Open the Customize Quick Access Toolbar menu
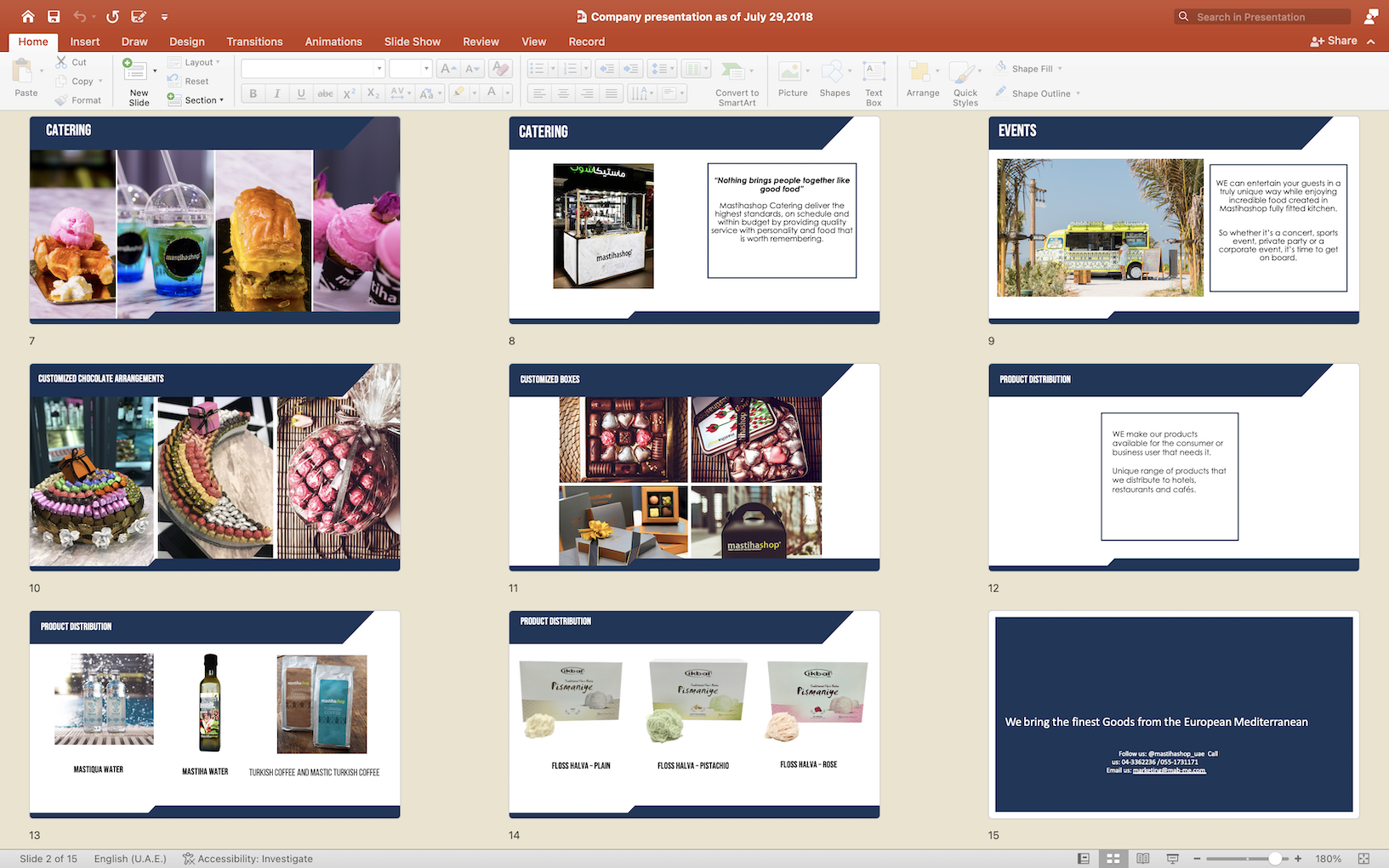 tap(164, 17)
